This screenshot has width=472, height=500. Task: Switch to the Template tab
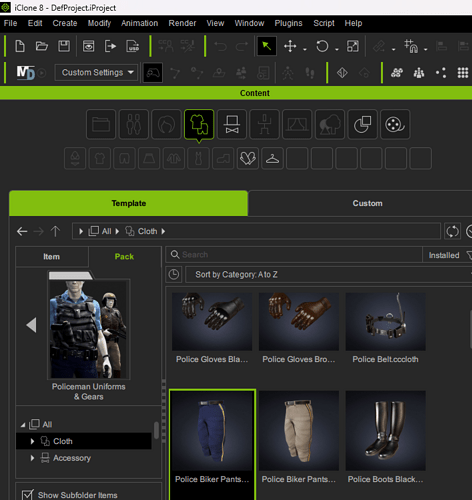(129, 203)
